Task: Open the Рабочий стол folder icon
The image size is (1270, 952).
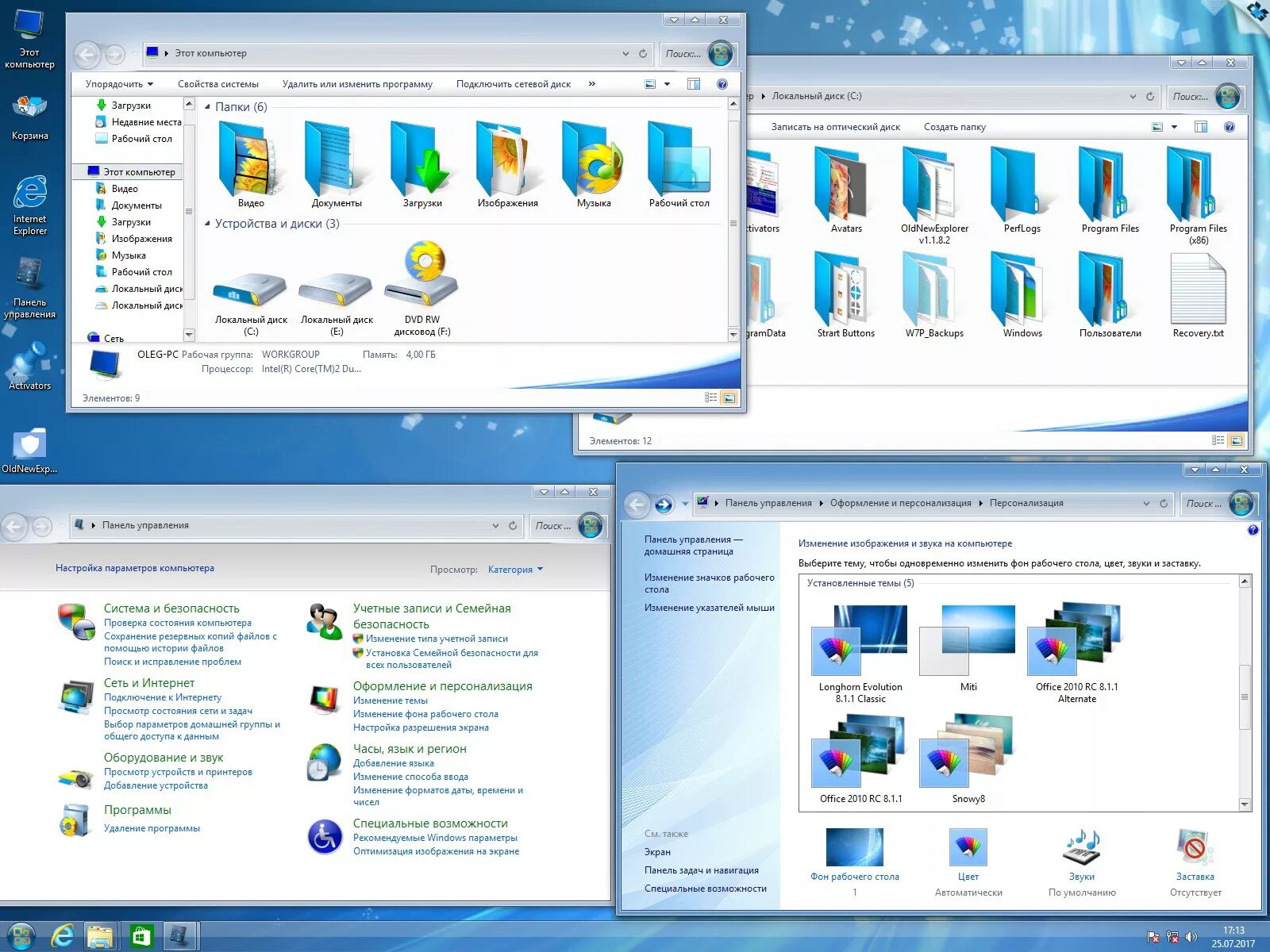Action: click(x=679, y=164)
